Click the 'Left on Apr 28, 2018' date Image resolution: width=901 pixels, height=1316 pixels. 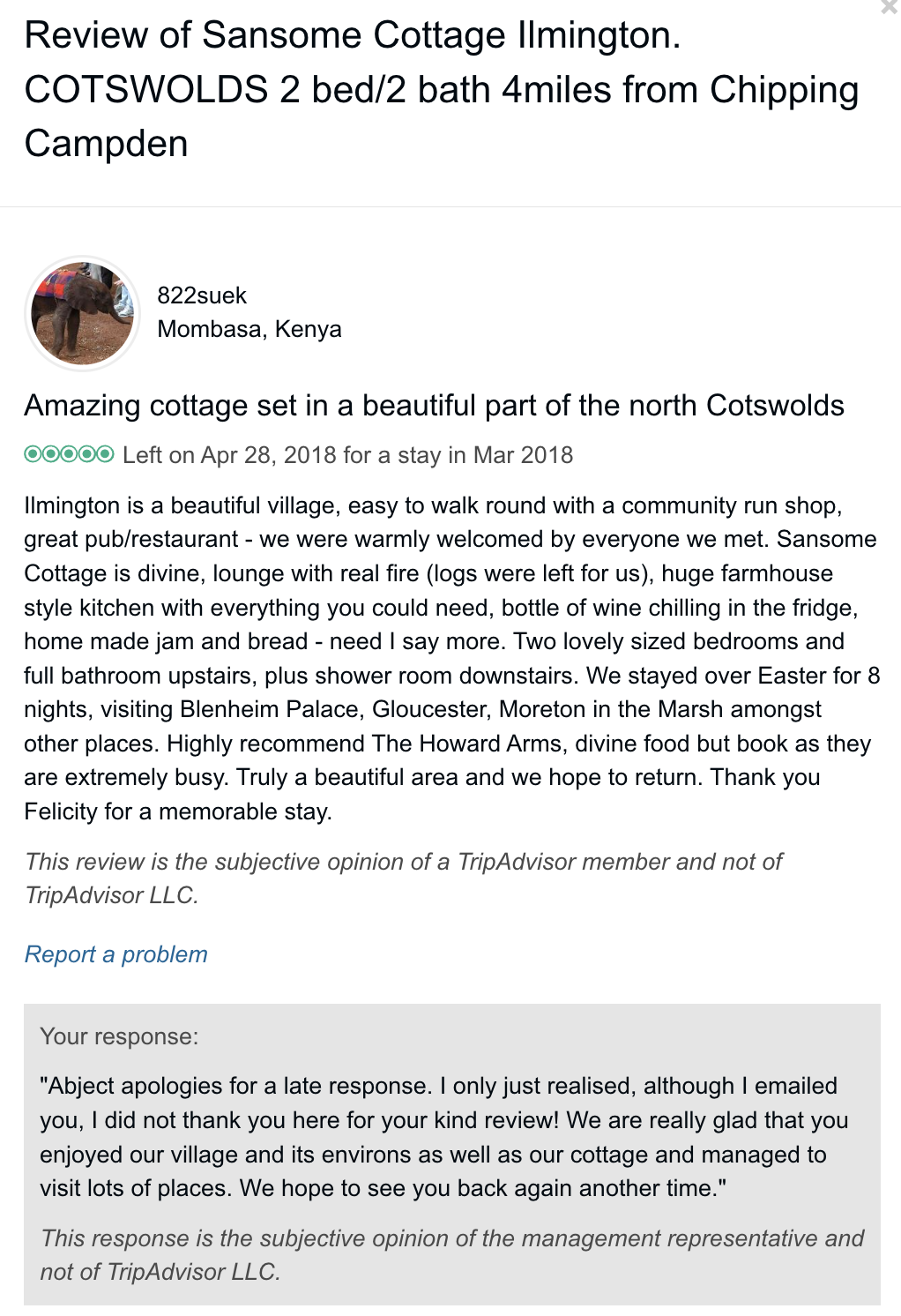click(x=229, y=455)
